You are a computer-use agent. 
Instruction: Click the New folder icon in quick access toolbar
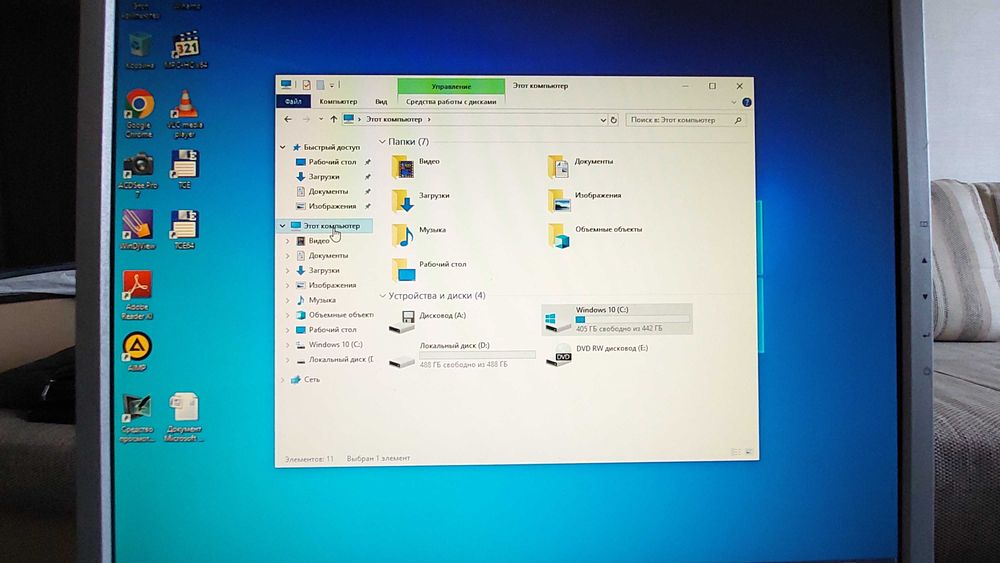pyautogui.click(x=320, y=85)
